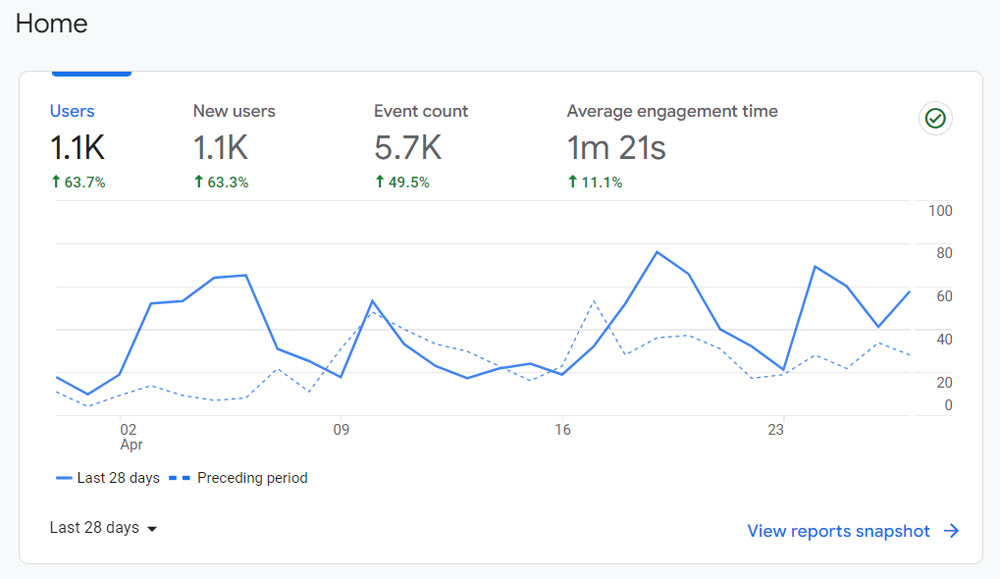
Task: Click the green checkmark insights icon
Action: [x=935, y=119]
